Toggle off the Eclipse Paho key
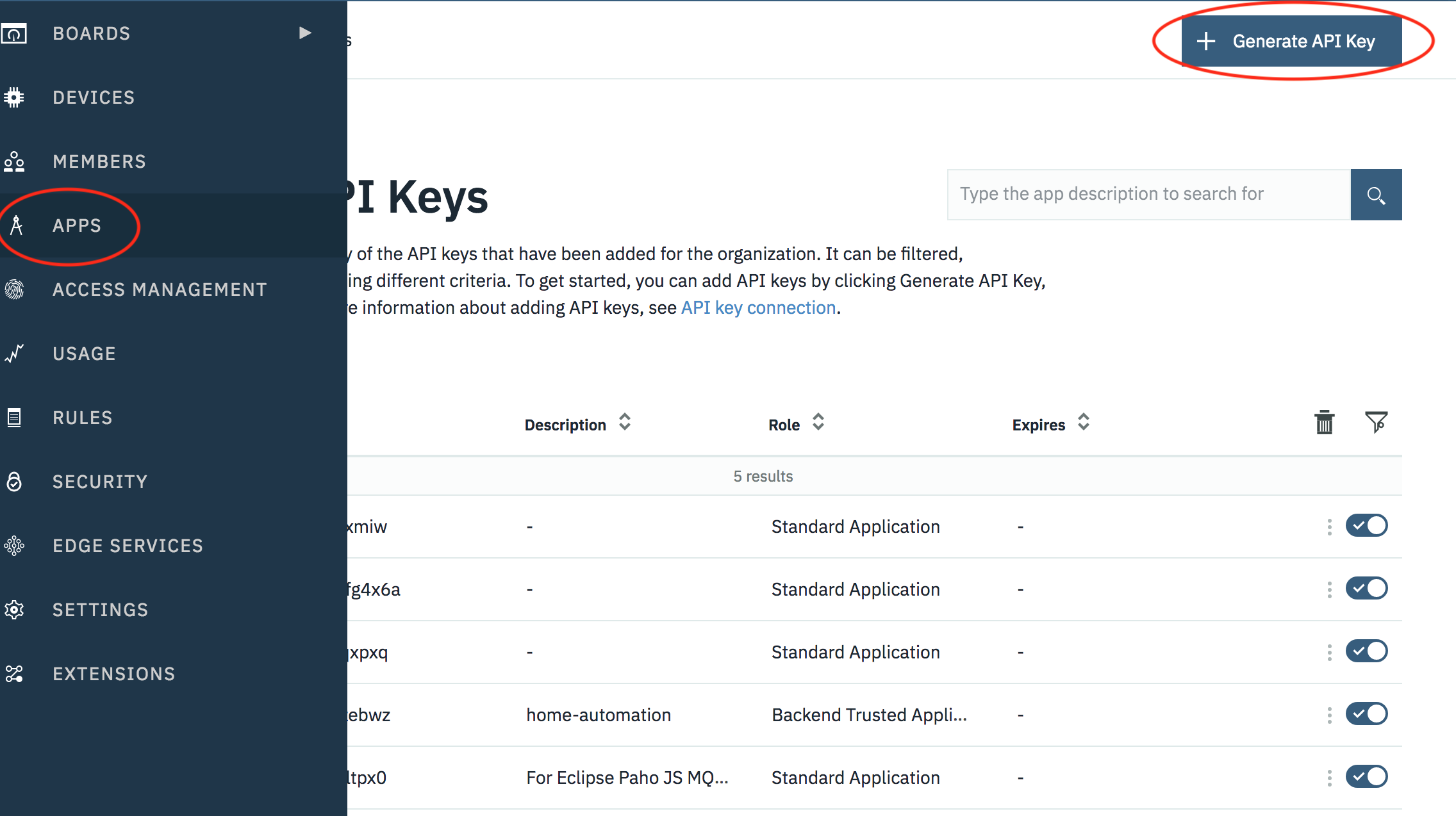 pyautogui.click(x=1366, y=776)
